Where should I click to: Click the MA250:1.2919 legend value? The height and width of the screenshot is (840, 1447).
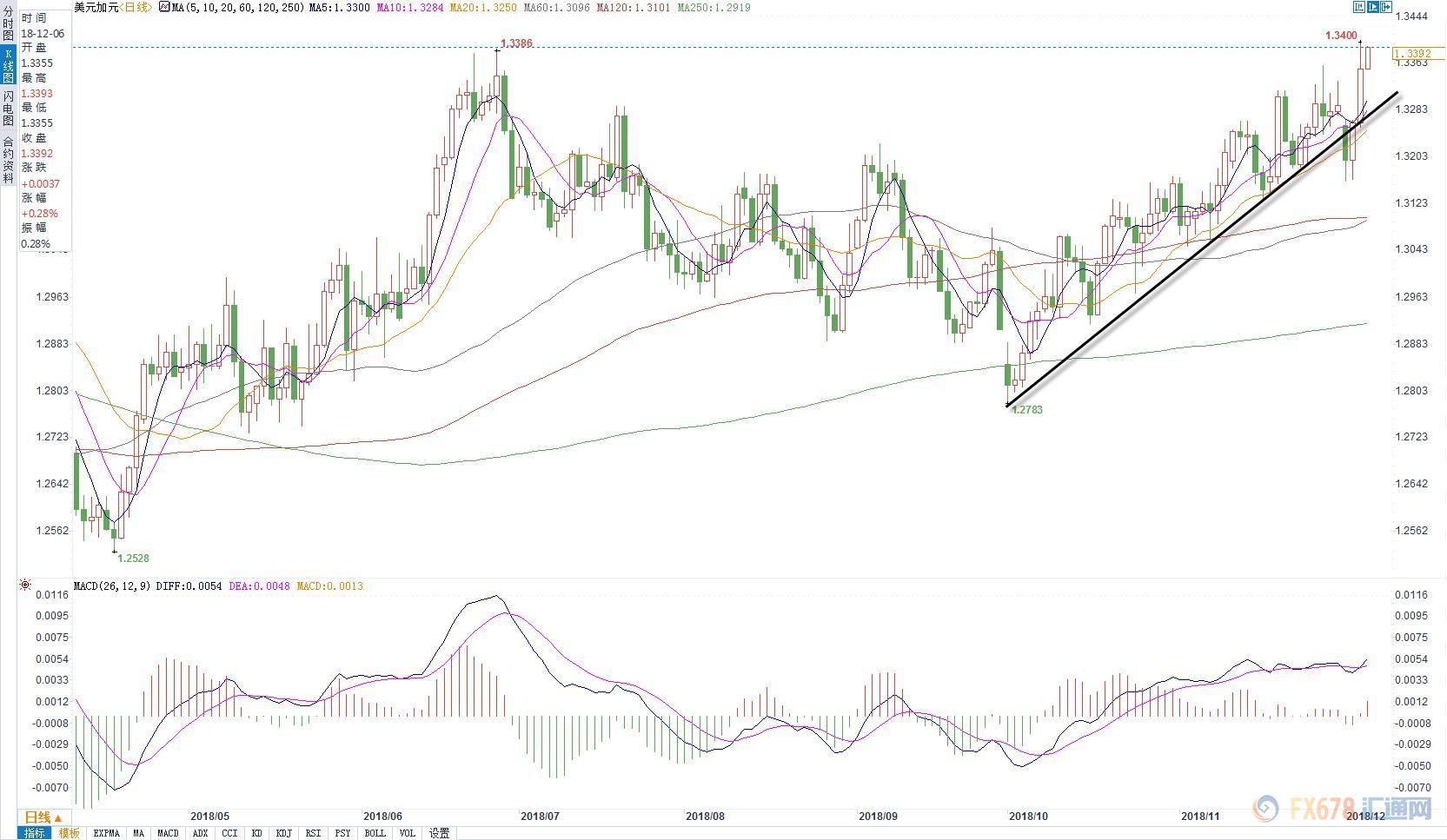714,7
